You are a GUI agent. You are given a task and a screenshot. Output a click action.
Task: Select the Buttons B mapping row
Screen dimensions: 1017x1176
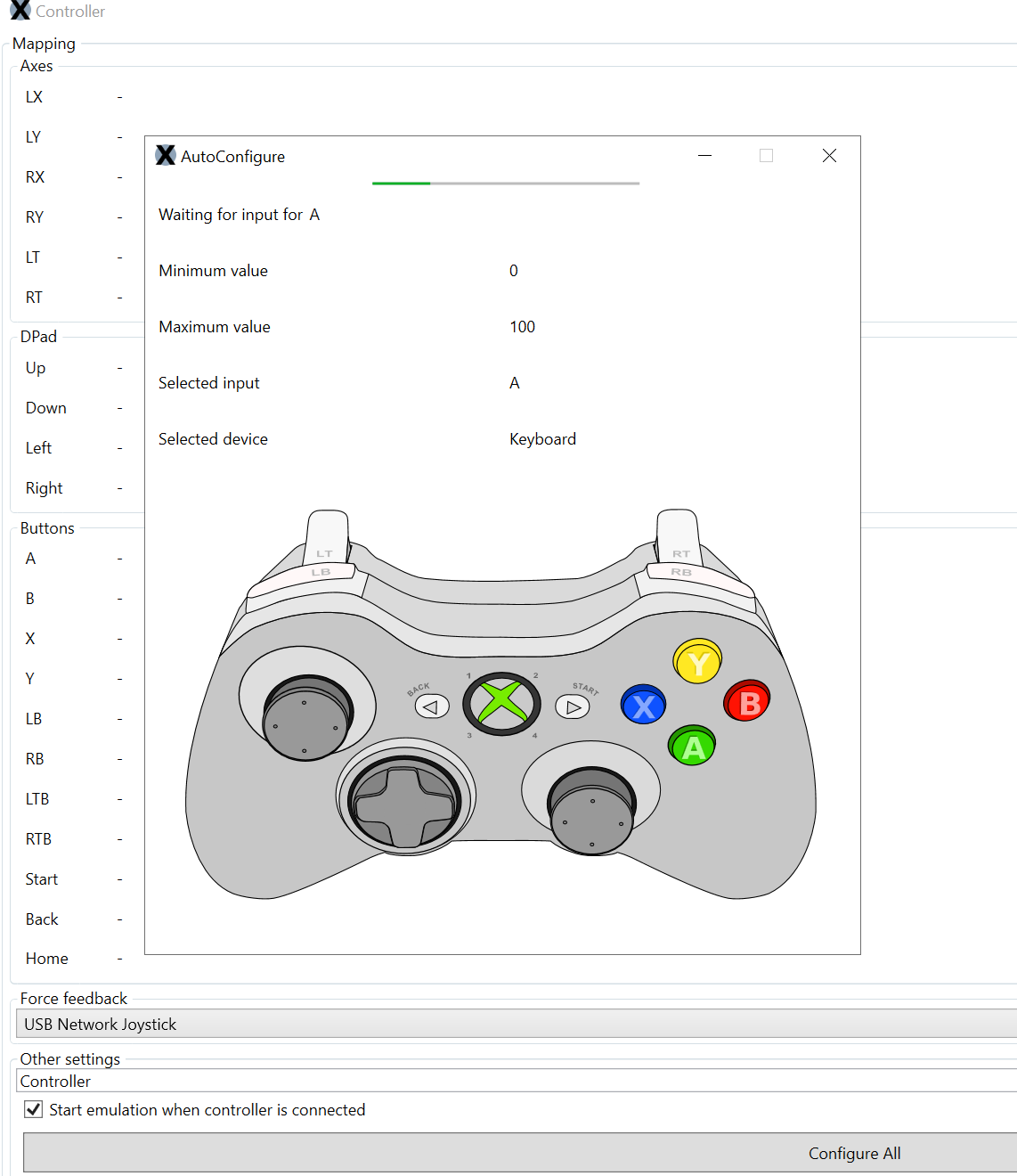pyautogui.click(x=76, y=598)
